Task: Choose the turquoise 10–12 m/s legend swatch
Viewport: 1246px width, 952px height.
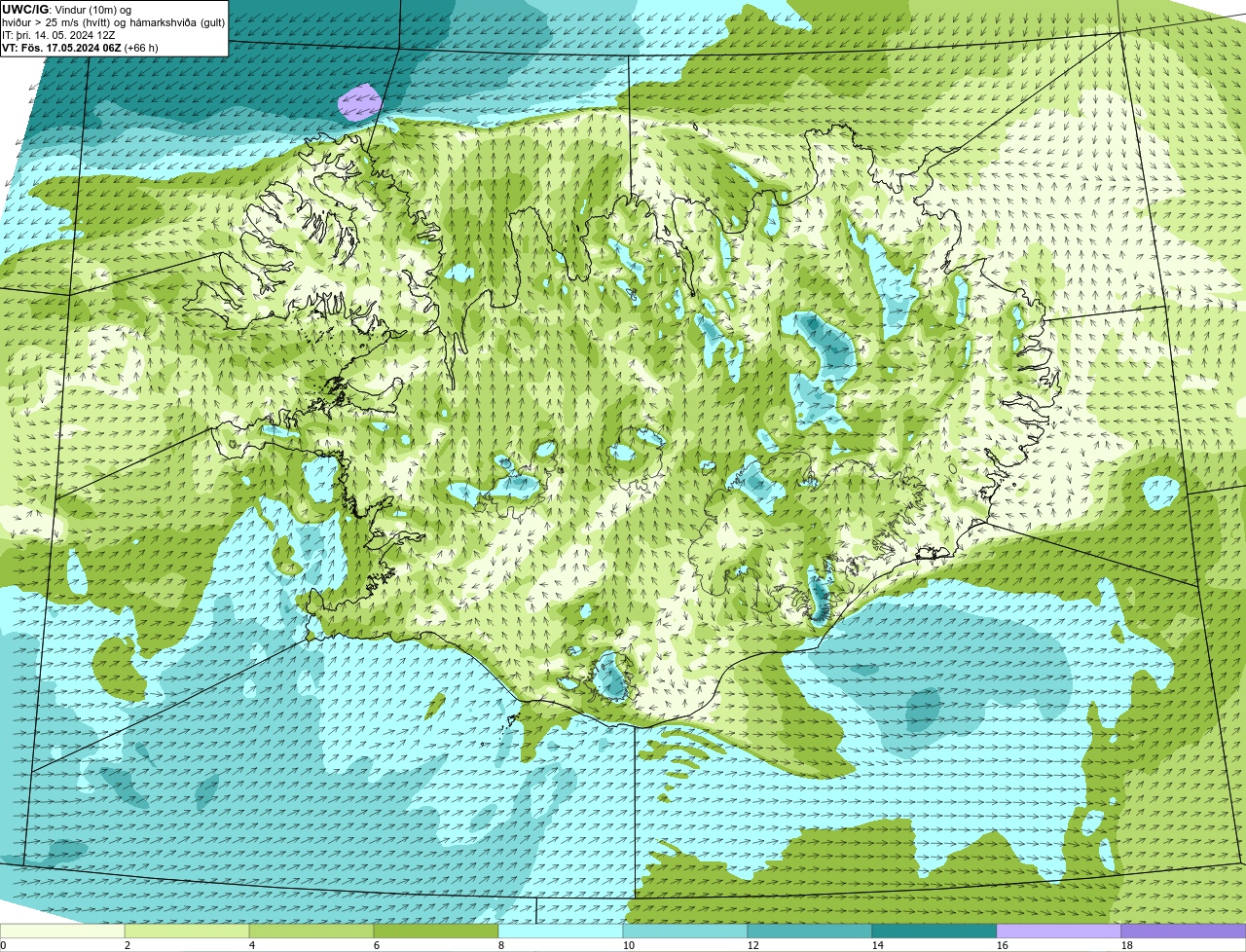Action: (x=685, y=931)
